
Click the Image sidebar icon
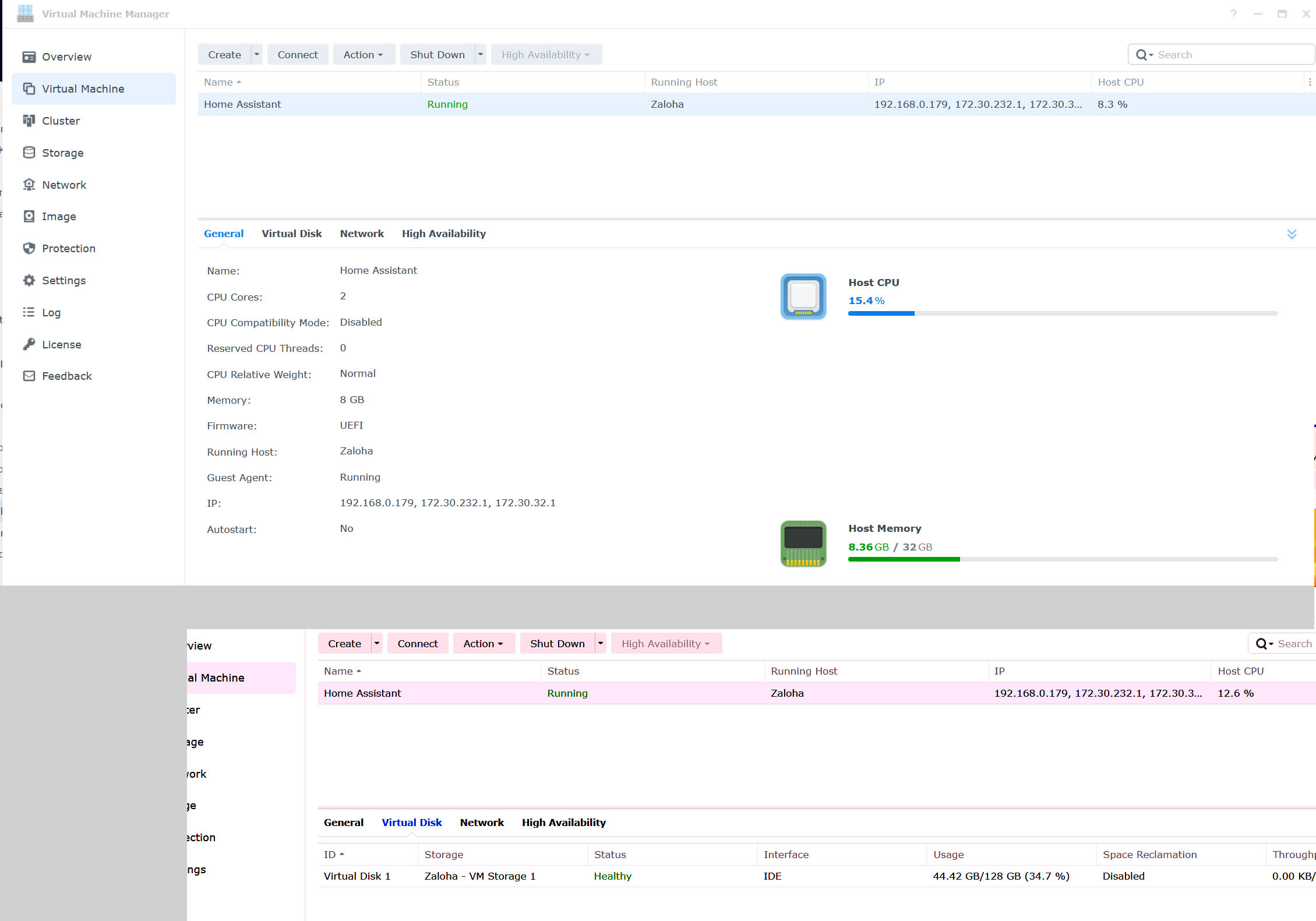click(x=29, y=216)
